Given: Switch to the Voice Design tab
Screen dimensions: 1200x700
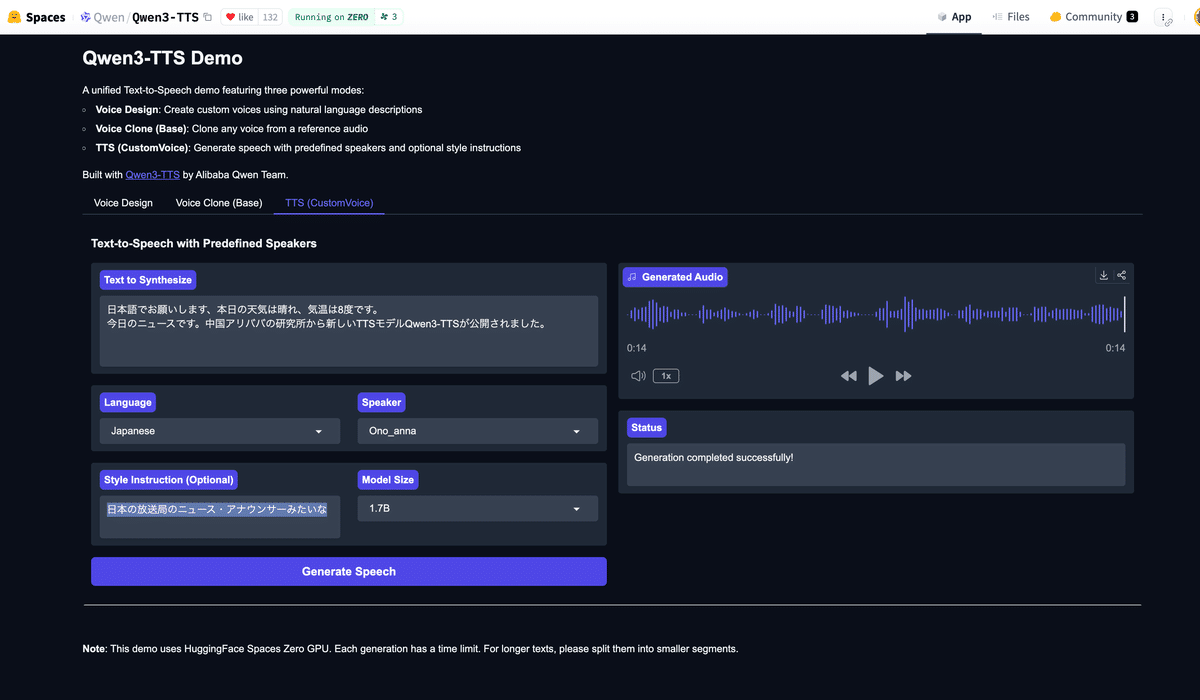Looking at the screenshot, I should (123, 203).
